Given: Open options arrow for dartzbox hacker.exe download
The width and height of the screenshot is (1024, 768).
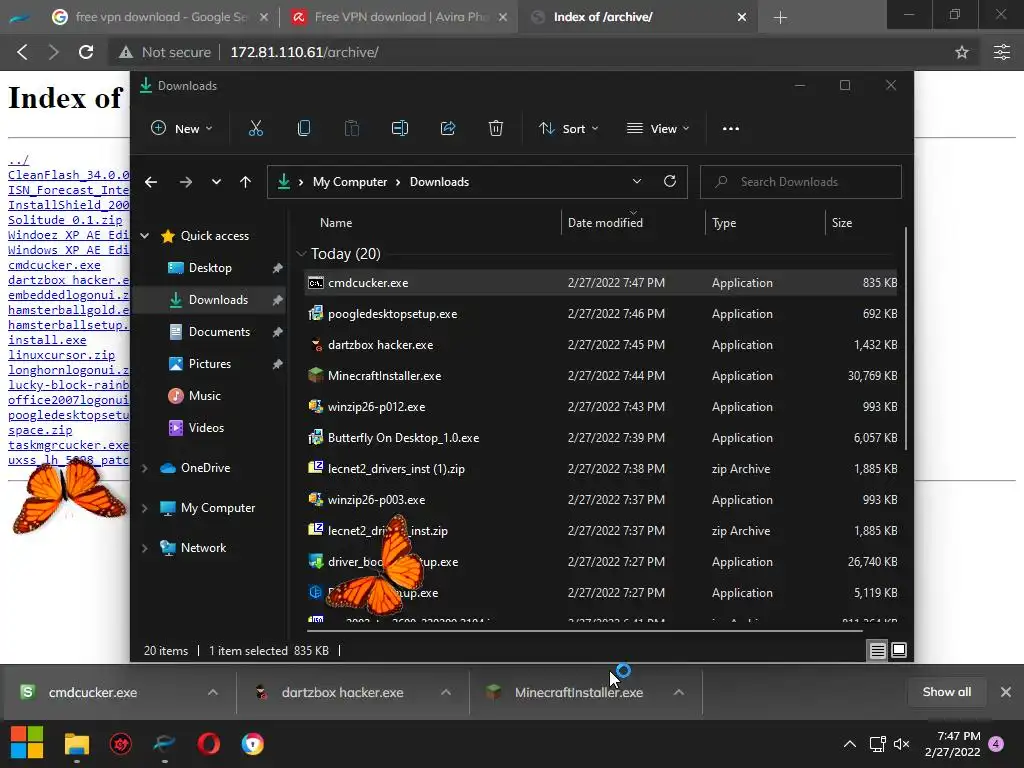Looking at the screenshot, I should click(446, 692).
